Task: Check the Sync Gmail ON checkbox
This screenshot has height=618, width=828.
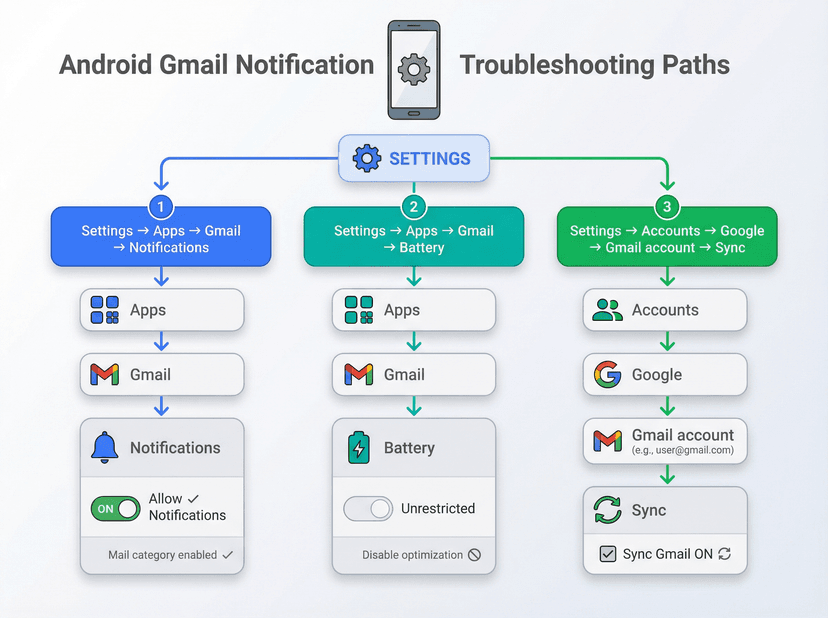Action: pyautogui.click(x=608, y=554)
